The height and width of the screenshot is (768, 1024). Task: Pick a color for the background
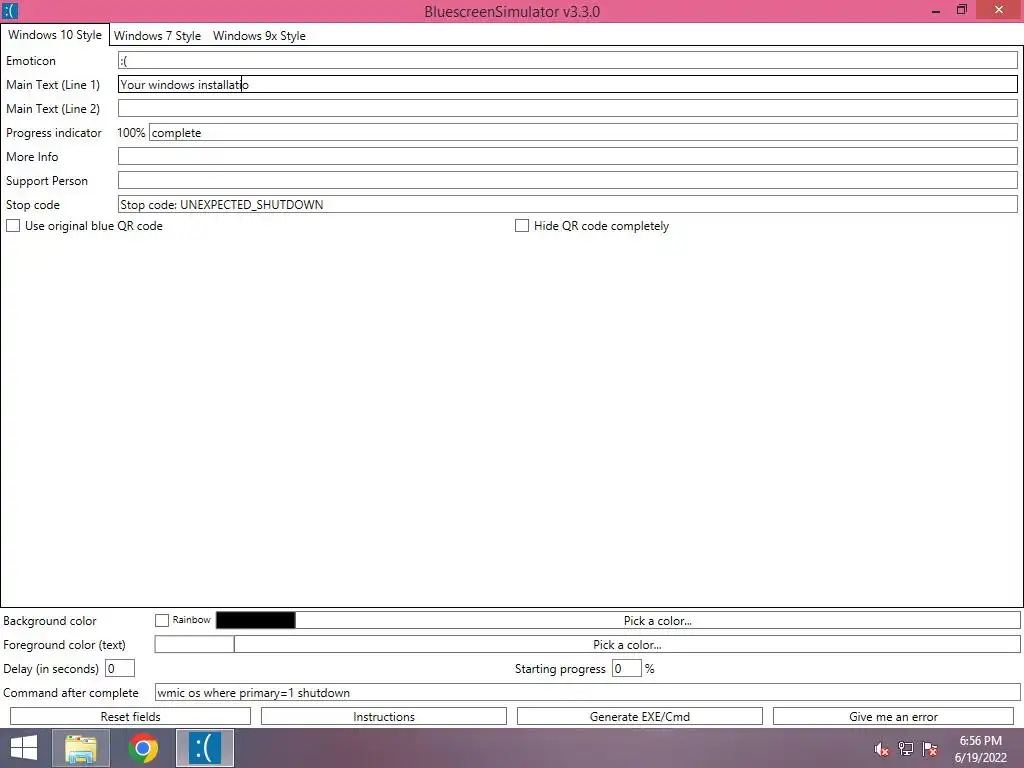(x=658, y=620)
